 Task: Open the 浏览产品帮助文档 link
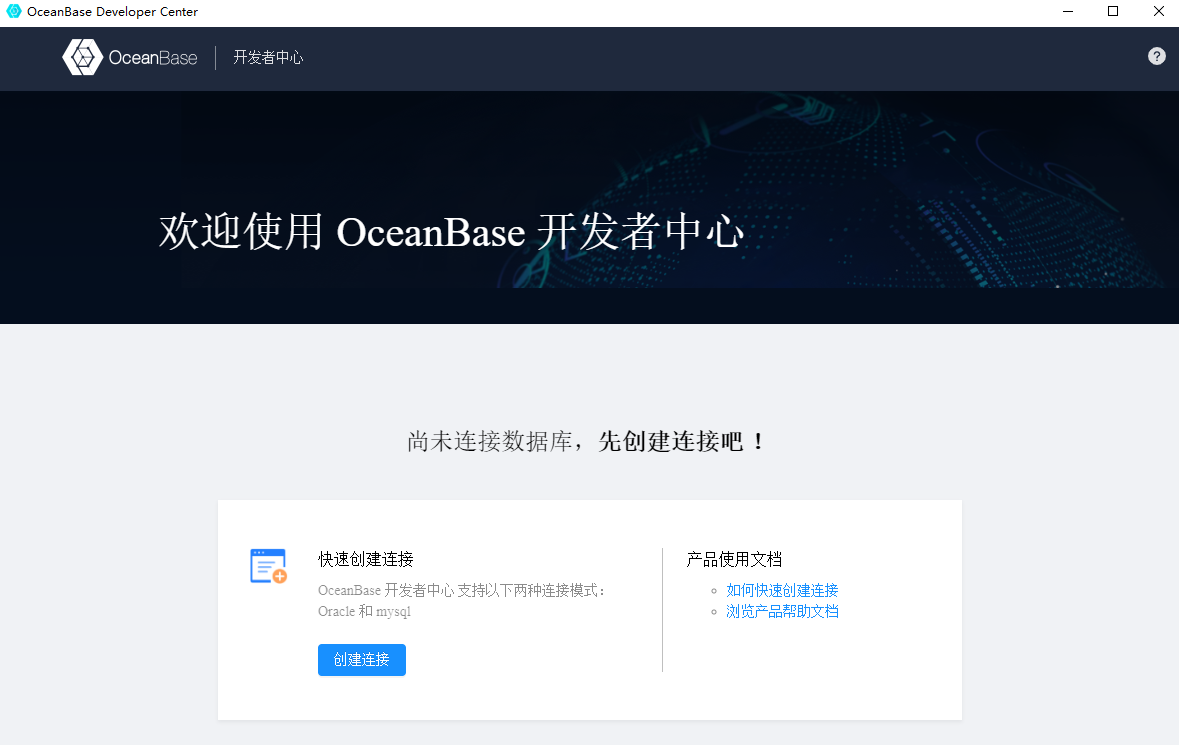pos(782,611)
